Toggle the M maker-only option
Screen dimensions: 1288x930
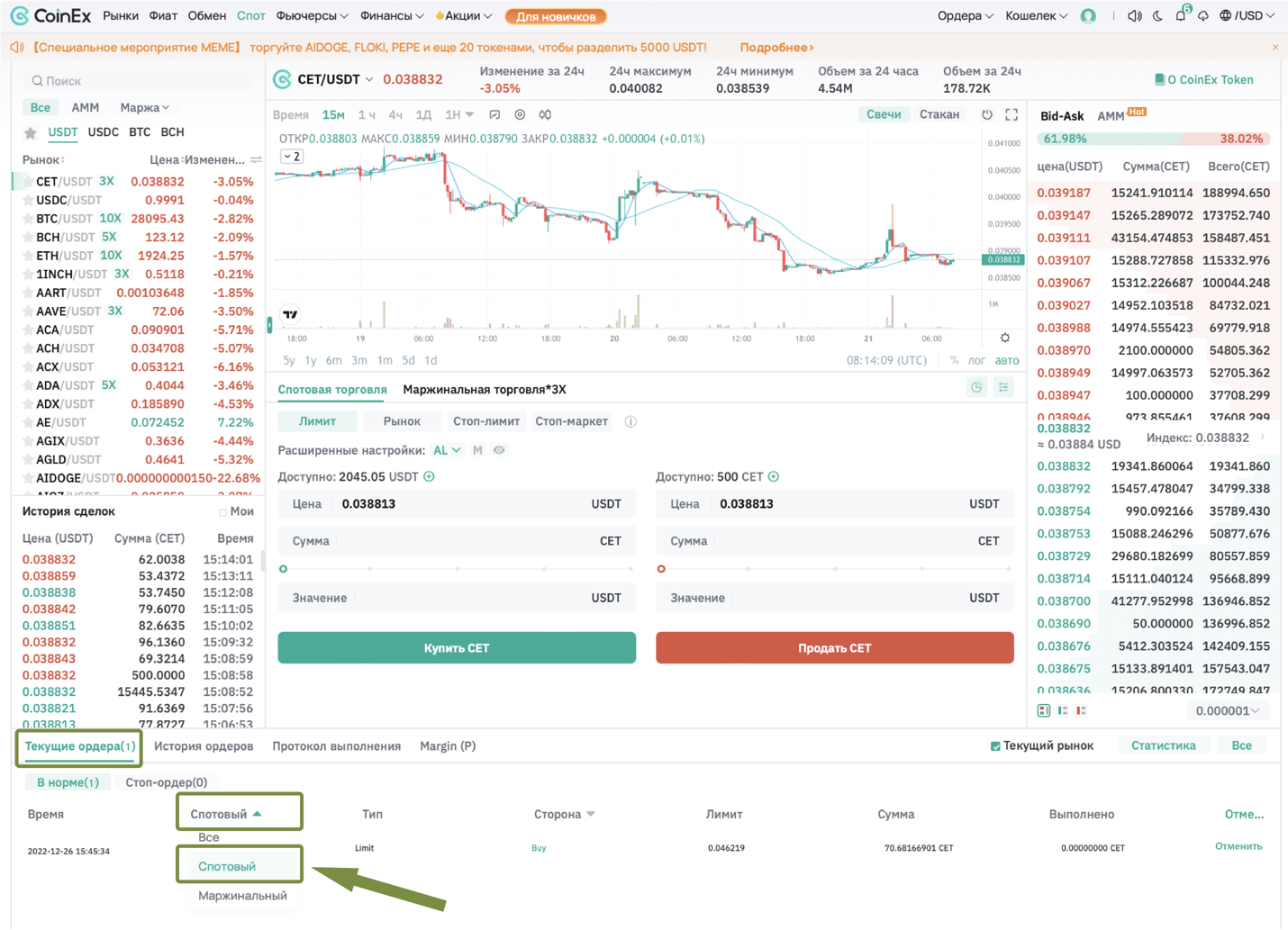pyautogui.click(x=477, y=450)
